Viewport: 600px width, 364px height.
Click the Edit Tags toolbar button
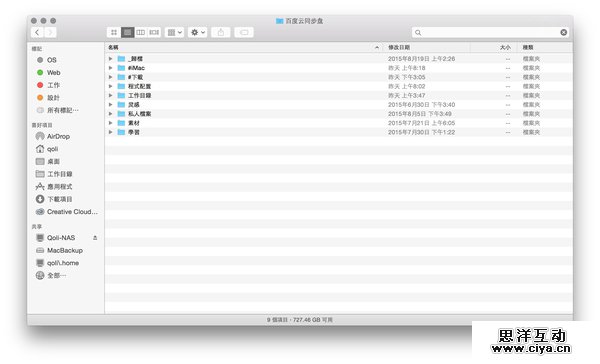pos(244,33)
